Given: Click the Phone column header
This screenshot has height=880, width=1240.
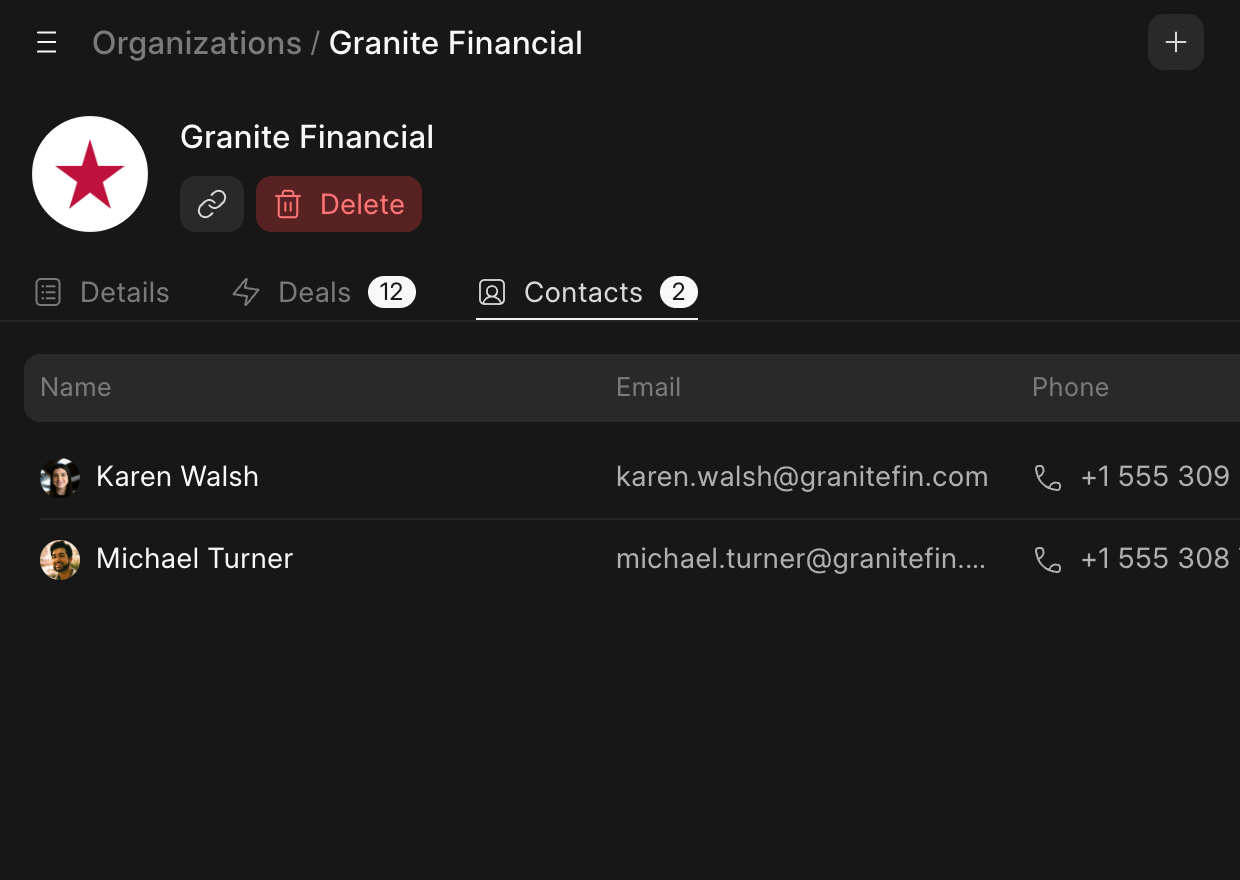Looking at the screenshot, I should click(x=1070, y=387).
